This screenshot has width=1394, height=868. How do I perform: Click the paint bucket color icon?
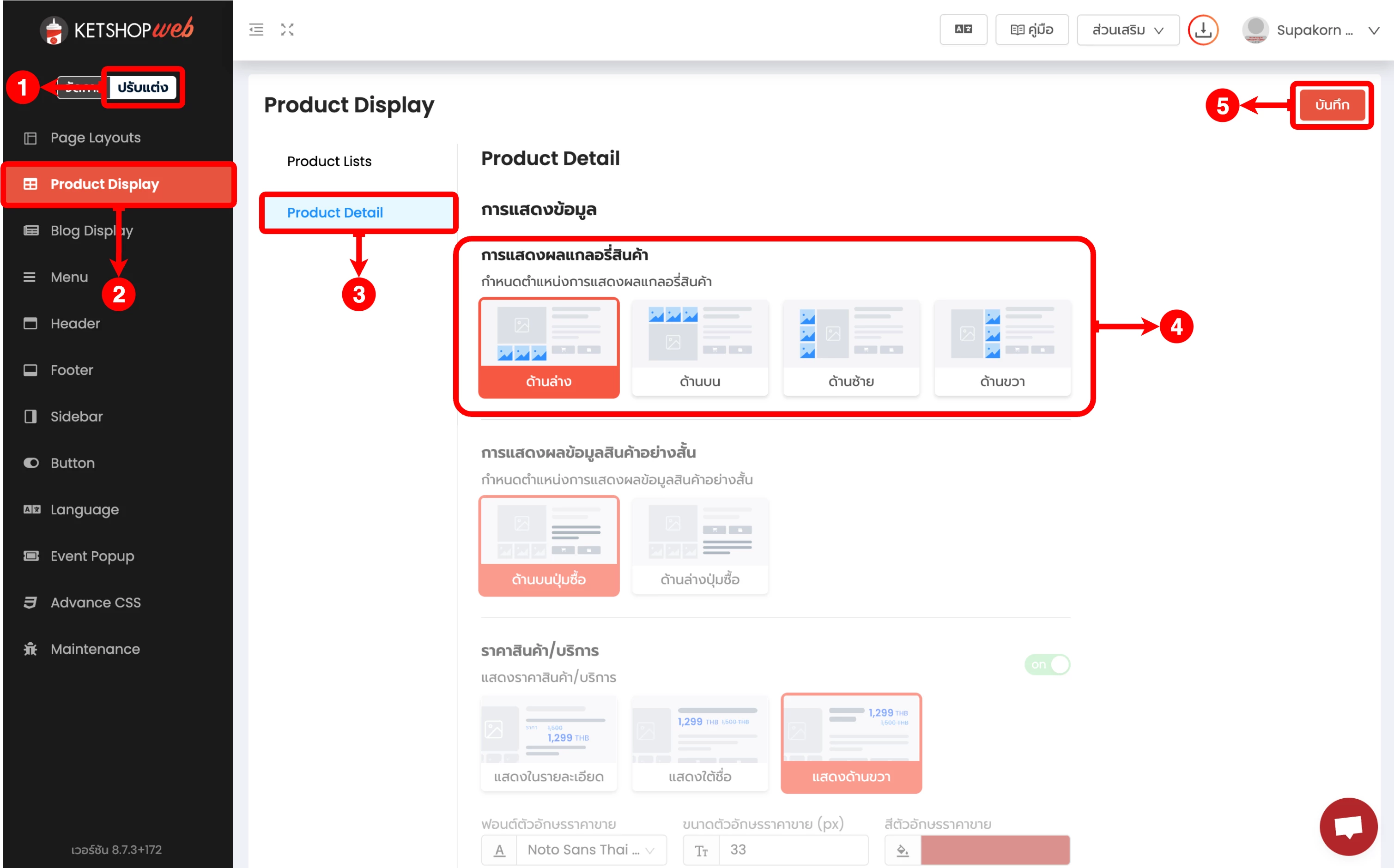pyautogui.click(x=902, y=850)
